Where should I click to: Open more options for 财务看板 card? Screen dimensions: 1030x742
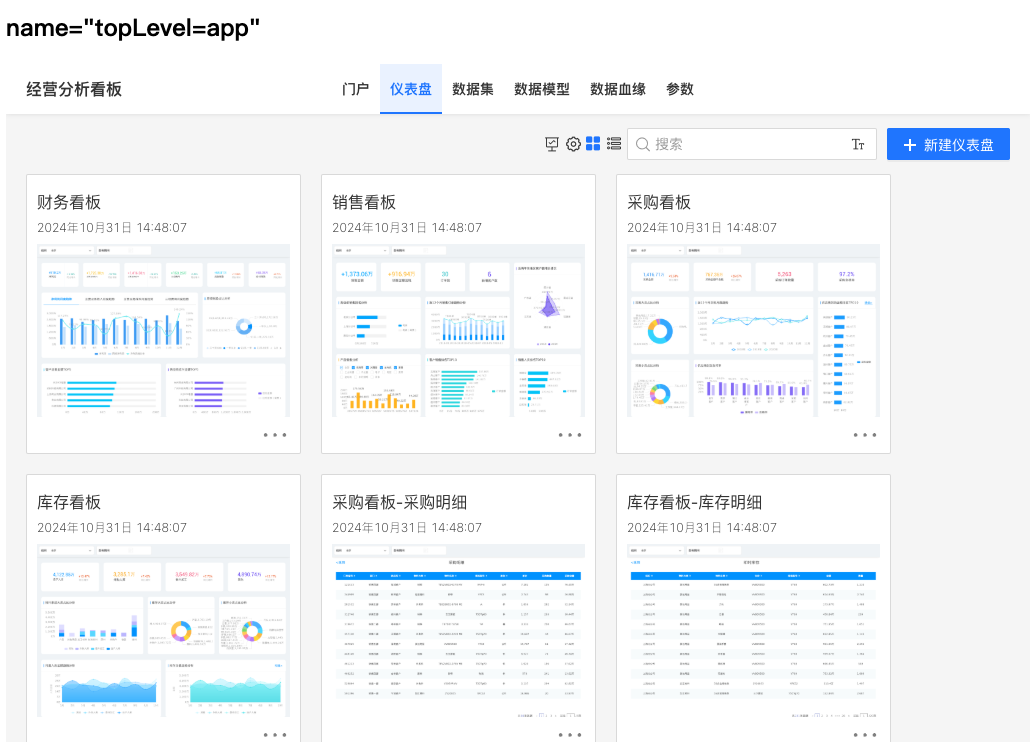pos(275,435)
